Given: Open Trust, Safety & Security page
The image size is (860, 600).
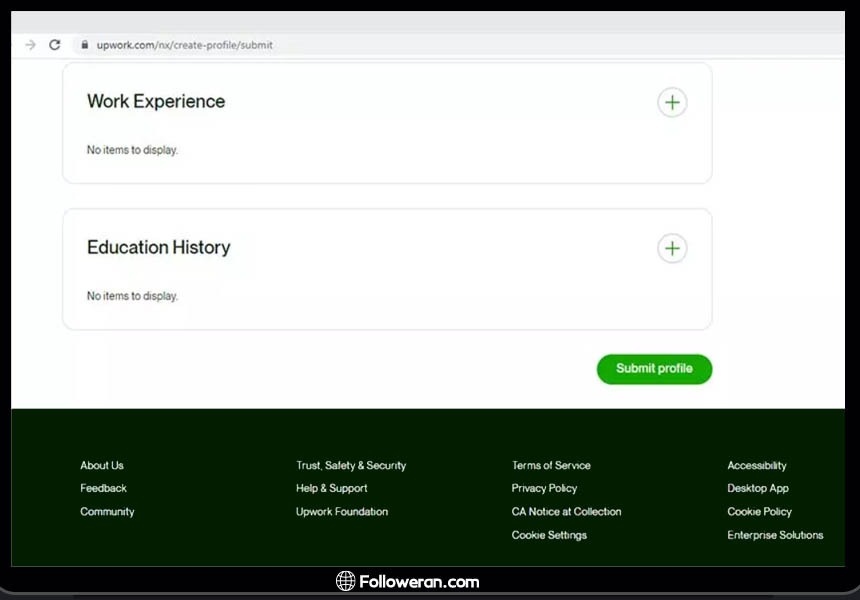Looking at the screenshot, I should click(351, 465).
